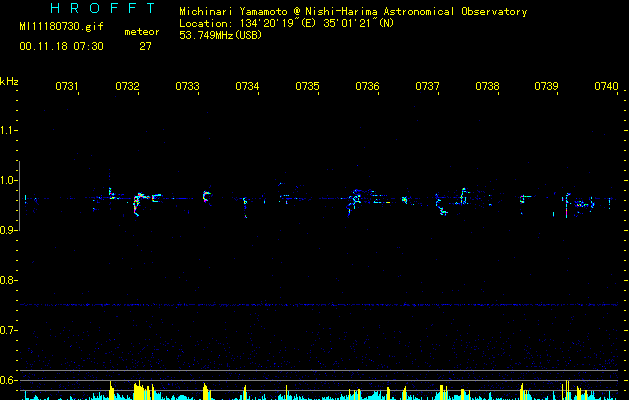Click the 0.8 frequency axis label
Viewport: 629px width, 400px height.
7,280
